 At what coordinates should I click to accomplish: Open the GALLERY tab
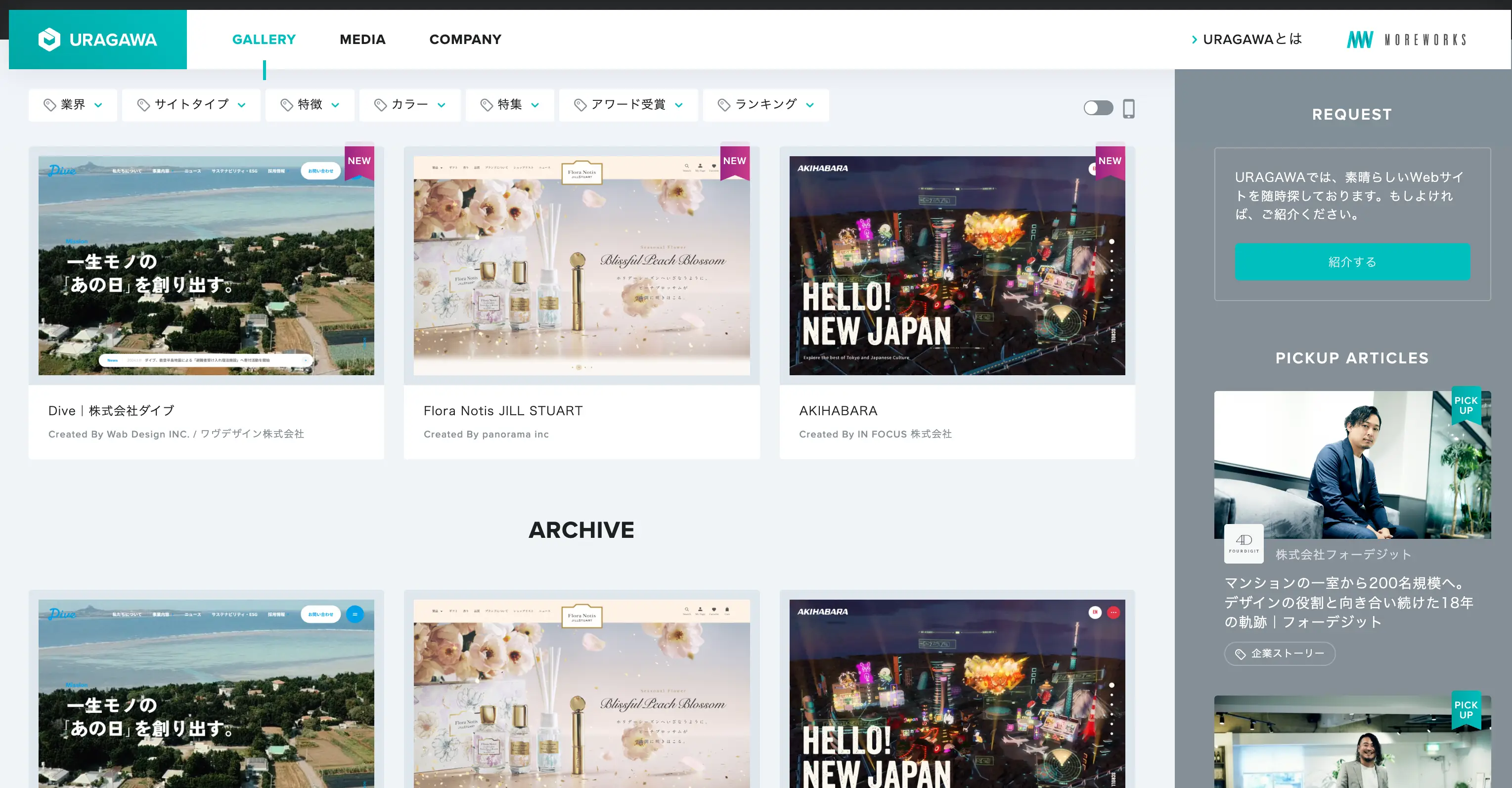point(264,40)
